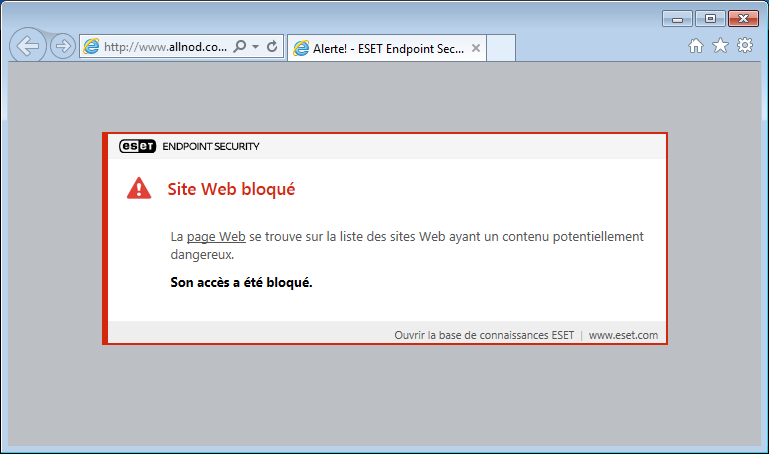Click the search magnifier in address bar
The width and height of the screenshot is (769, 454).
240,47
